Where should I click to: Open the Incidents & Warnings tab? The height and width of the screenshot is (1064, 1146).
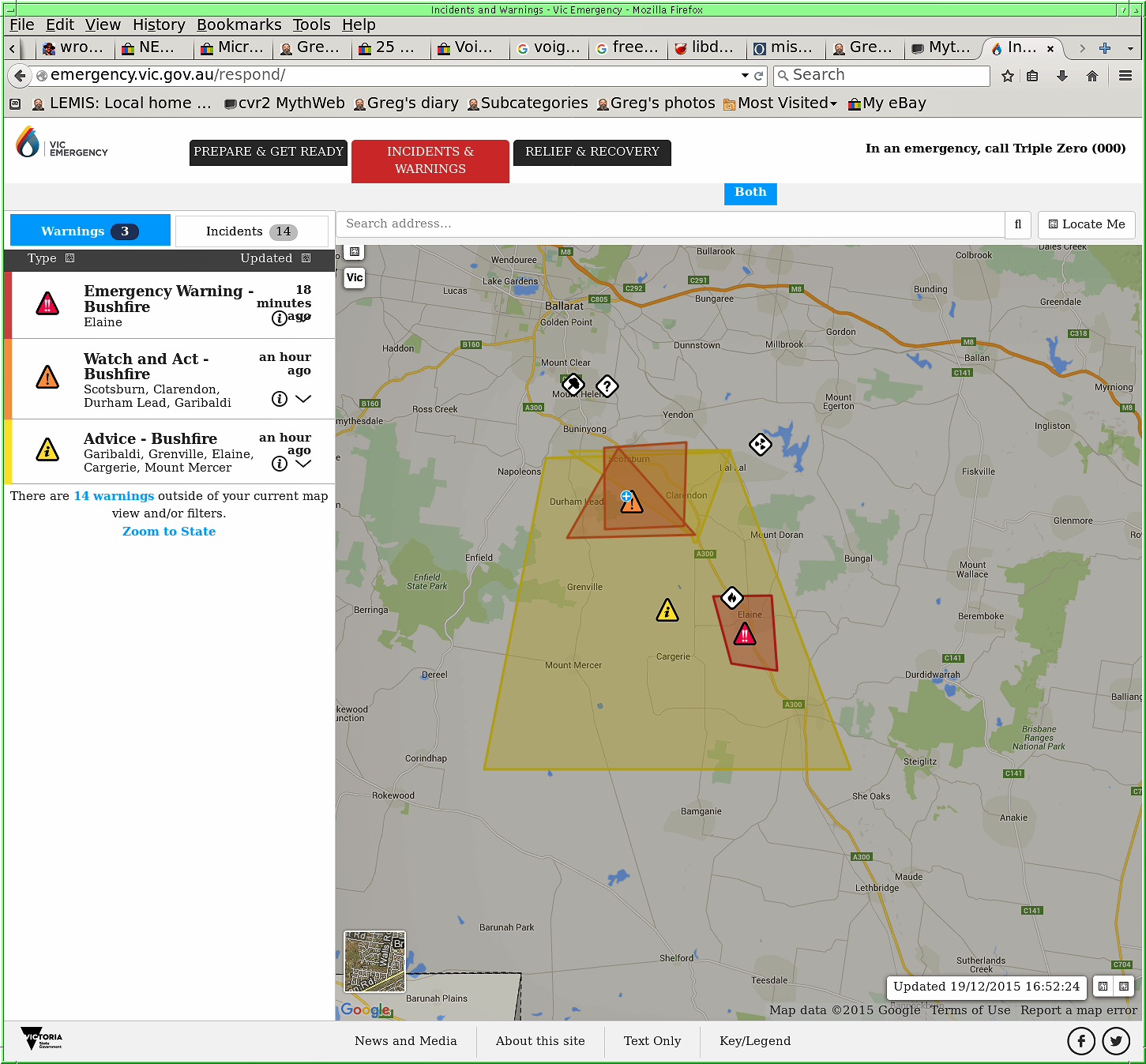coord(430,160)
